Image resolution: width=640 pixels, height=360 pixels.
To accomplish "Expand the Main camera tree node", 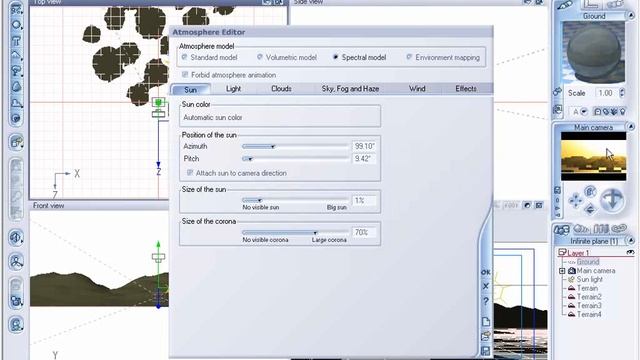I will click(x=562, y=271).
